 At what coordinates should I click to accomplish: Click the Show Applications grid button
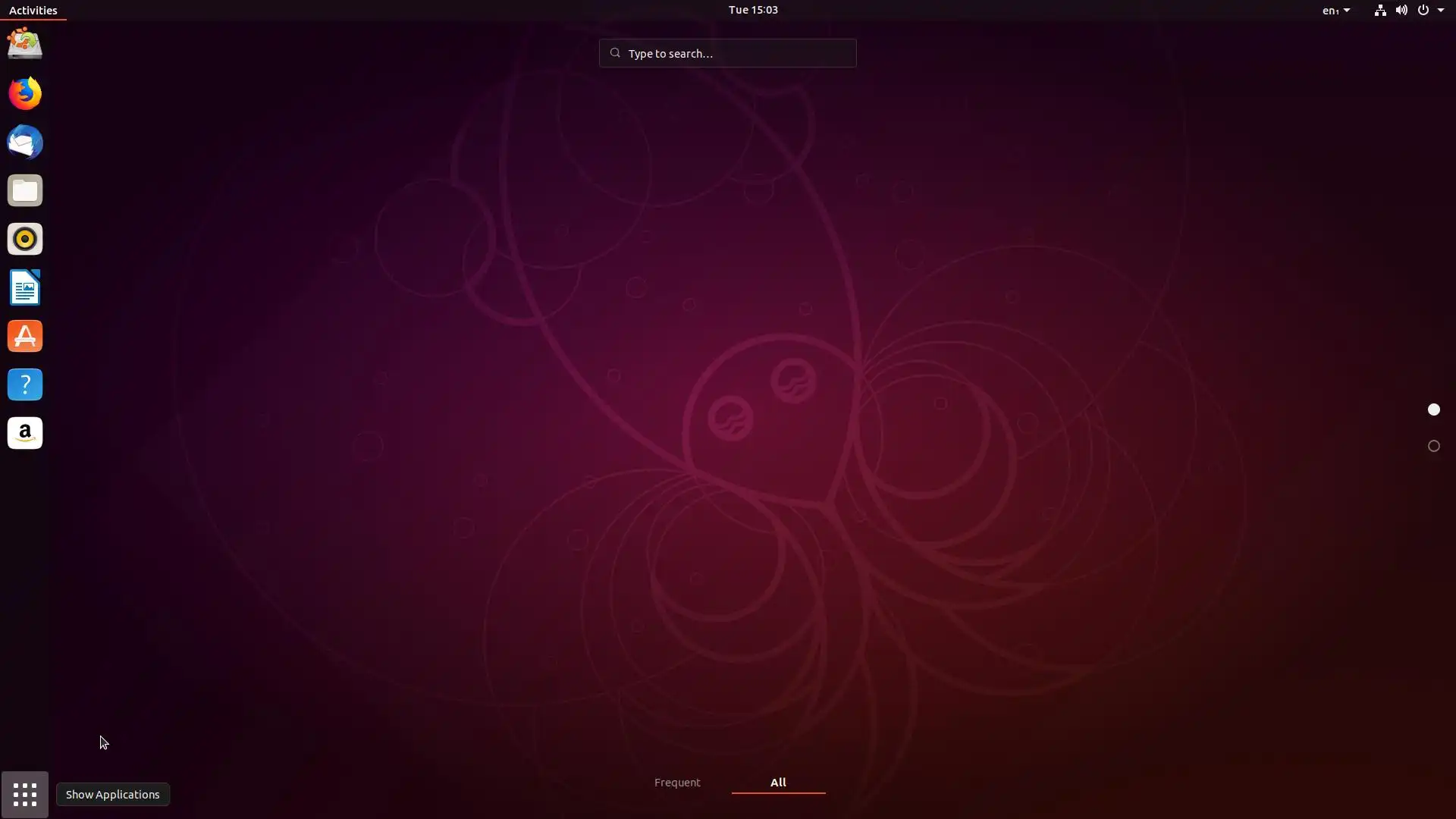coord(25,794)
